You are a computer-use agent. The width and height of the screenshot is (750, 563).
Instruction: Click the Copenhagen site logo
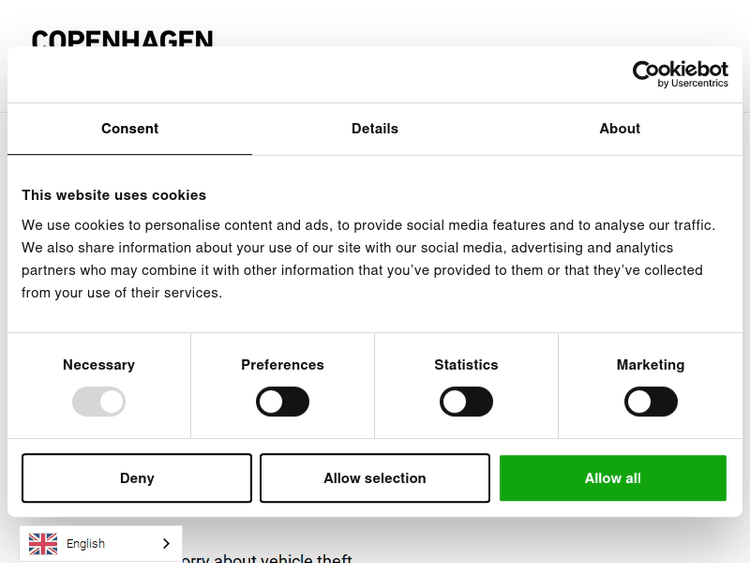click(122, 40)
